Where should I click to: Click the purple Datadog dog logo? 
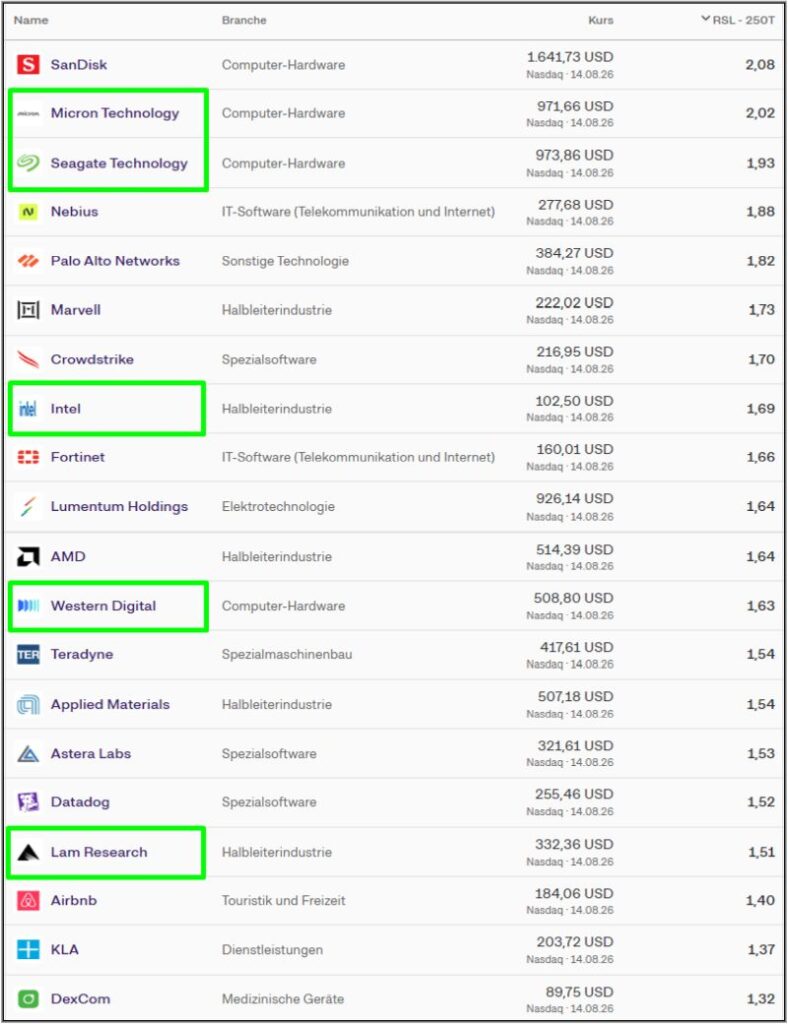pyautogui.click(x=28, y=801)
